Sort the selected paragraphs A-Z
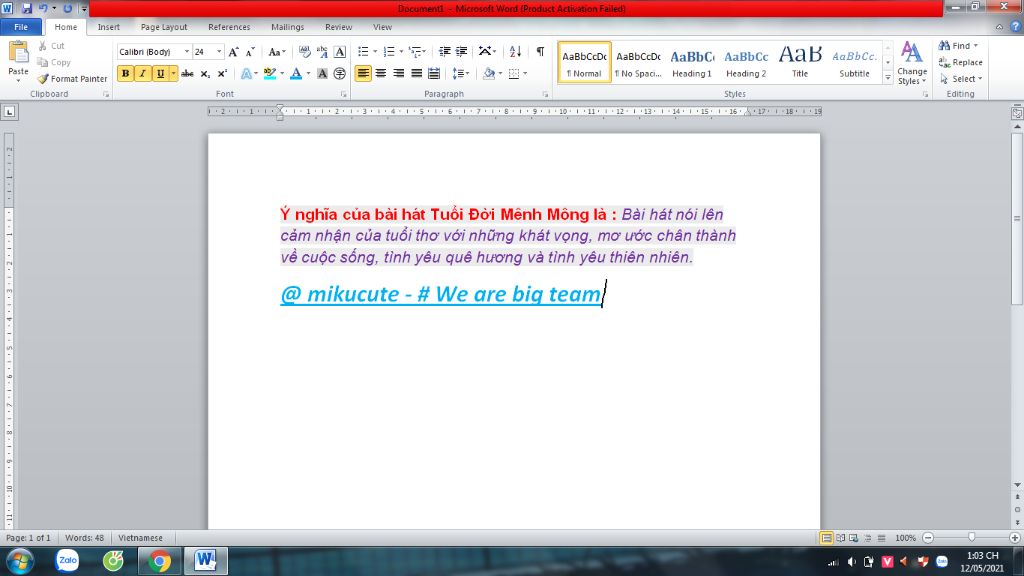Screen dimensions: 1024x576 [515, 52]
